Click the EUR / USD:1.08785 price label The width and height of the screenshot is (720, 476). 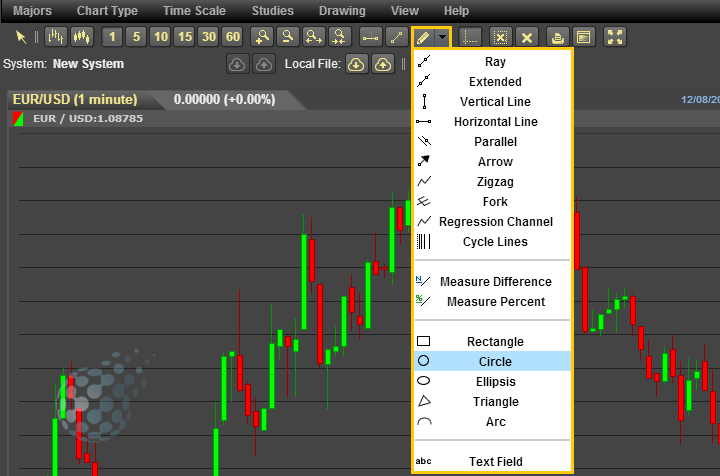(88, 119)
